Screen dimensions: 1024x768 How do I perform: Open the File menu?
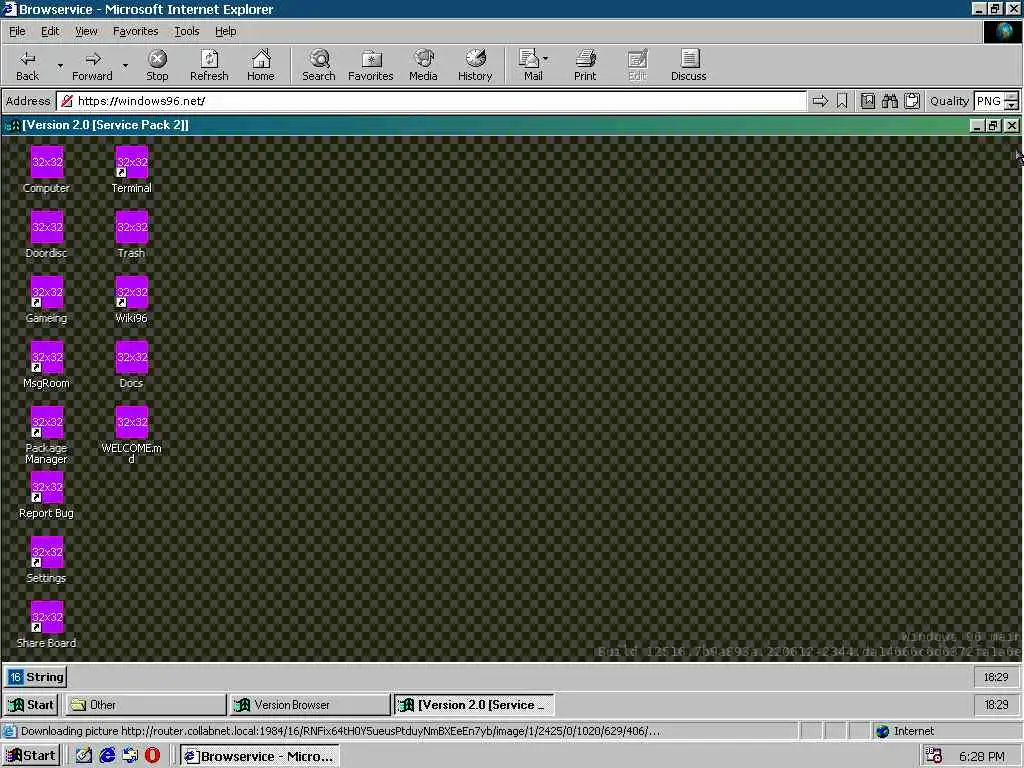[17, 31]
